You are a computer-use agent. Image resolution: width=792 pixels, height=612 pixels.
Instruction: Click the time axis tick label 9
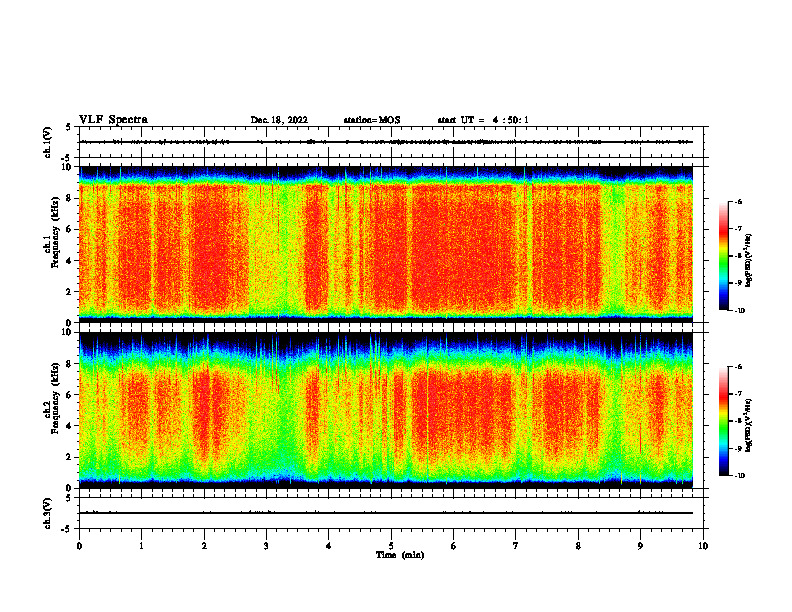[640, 546]
